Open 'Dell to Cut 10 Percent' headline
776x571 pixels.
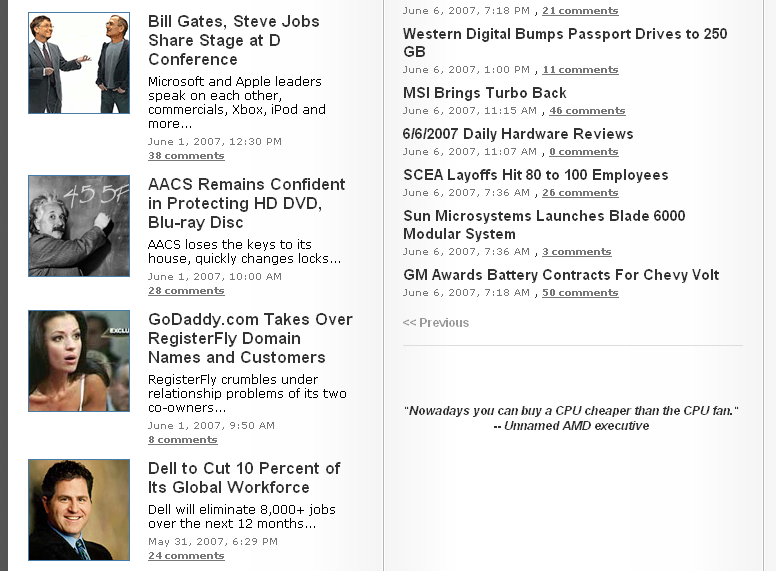(244, 477)
